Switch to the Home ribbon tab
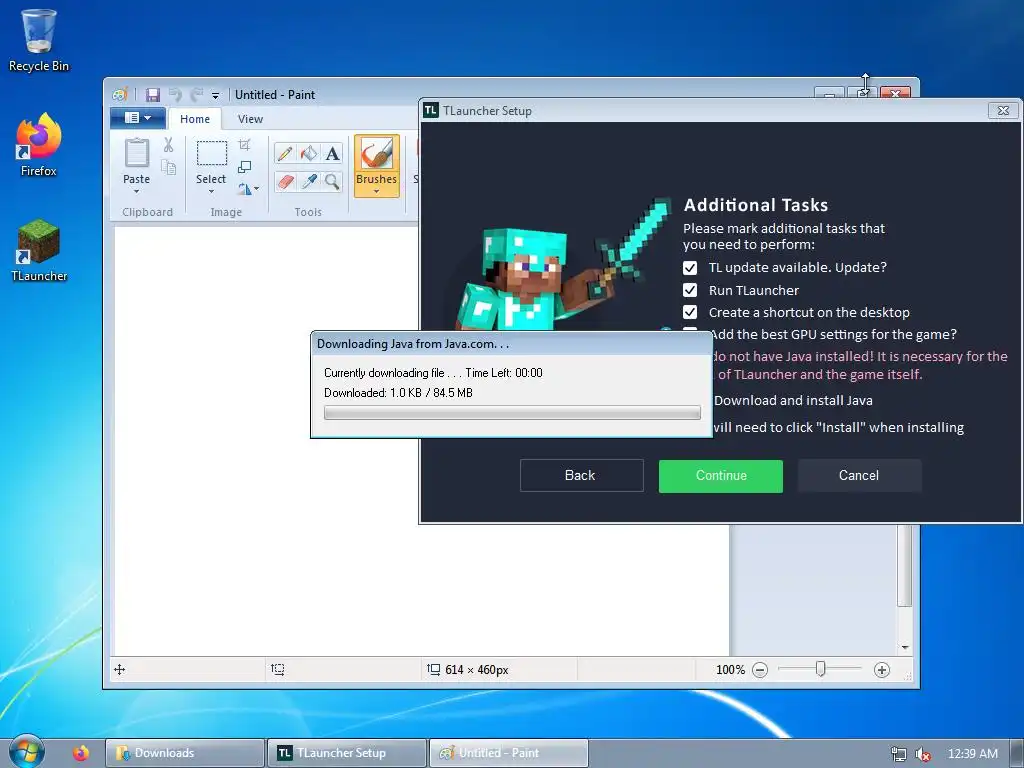Viewport: 1024px width, 768px height. point(195,119)
